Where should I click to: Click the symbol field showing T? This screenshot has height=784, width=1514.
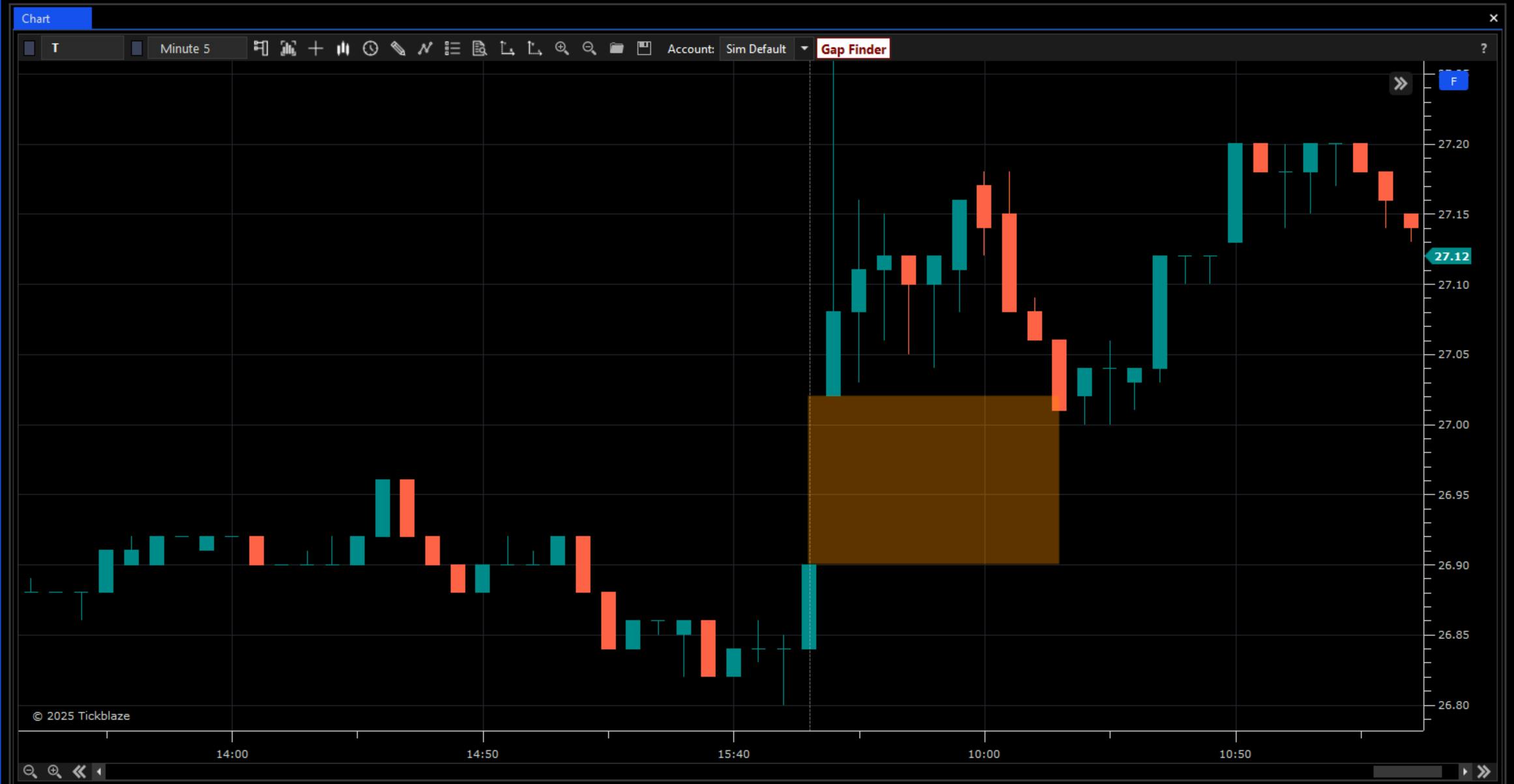click(82, 48)
